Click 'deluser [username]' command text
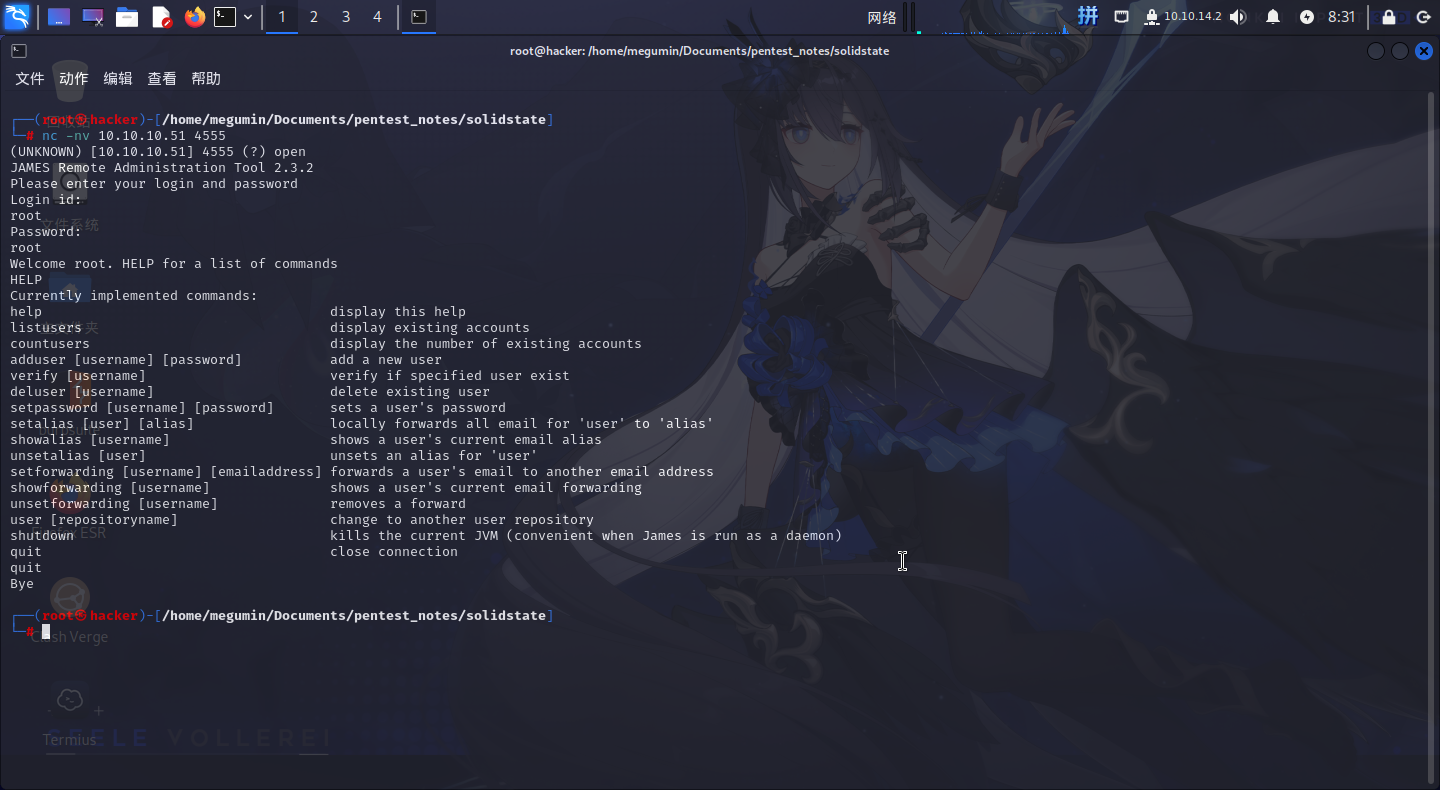 point(82,392)
